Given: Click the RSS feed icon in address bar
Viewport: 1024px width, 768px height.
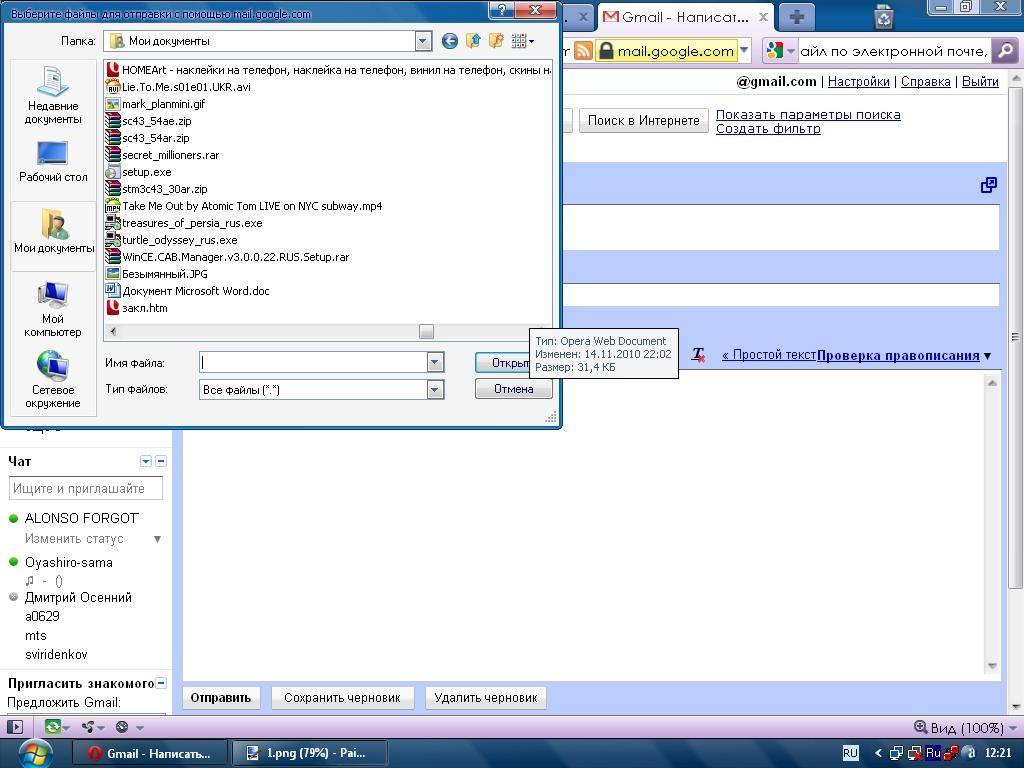Looking at the screenshot, I should pos(583,51).
